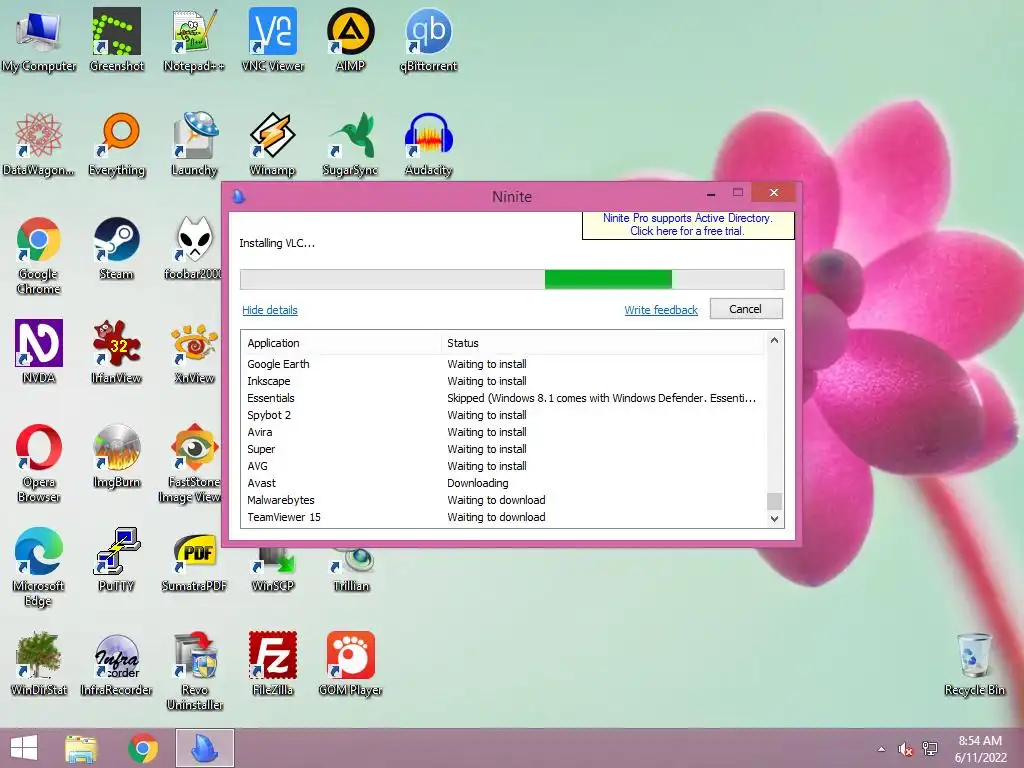
Task: Select the Trillian desktop shortcut
Action: tap(351, 569)
